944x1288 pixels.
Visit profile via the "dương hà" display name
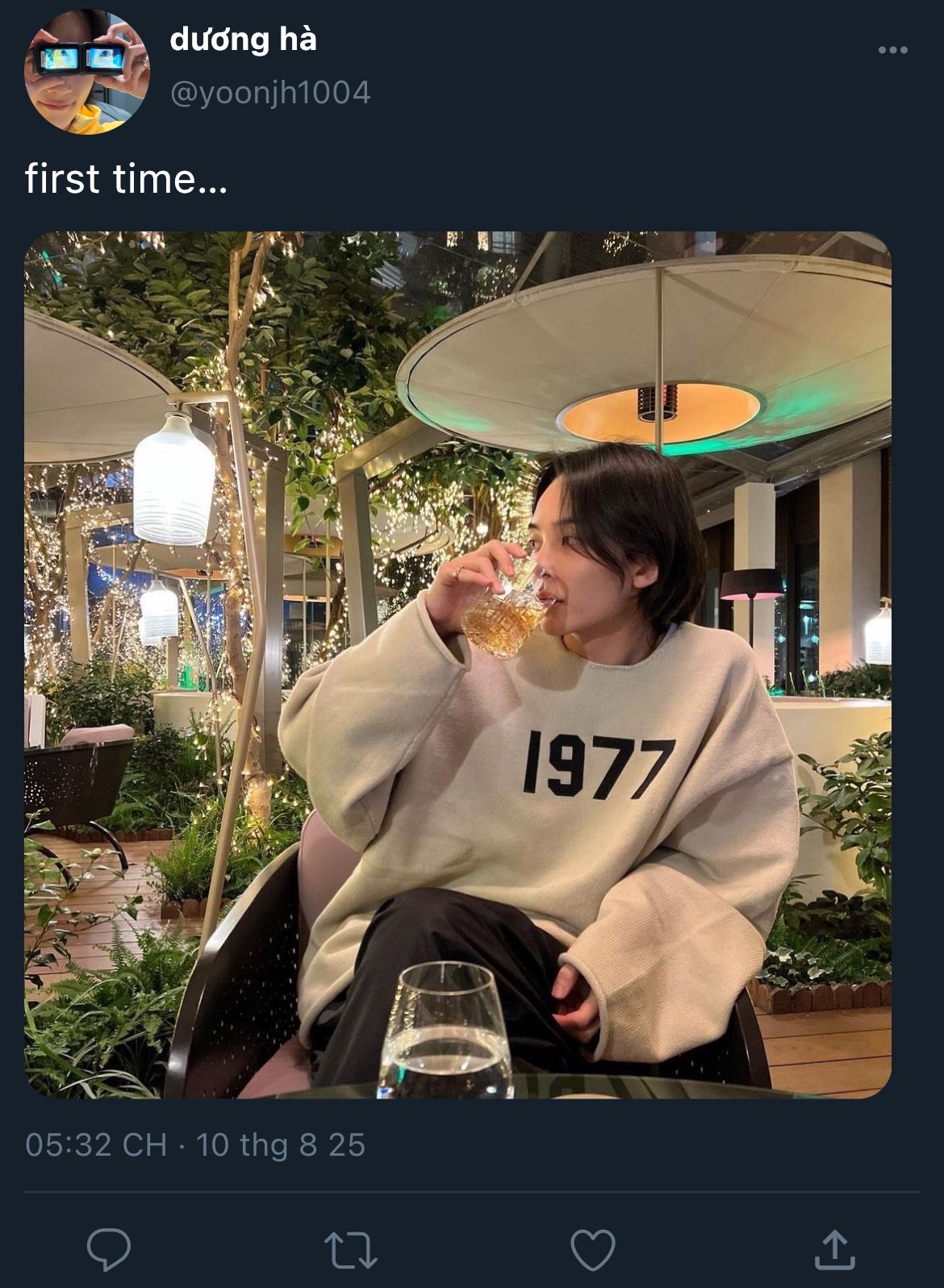[x=243, y=39]
